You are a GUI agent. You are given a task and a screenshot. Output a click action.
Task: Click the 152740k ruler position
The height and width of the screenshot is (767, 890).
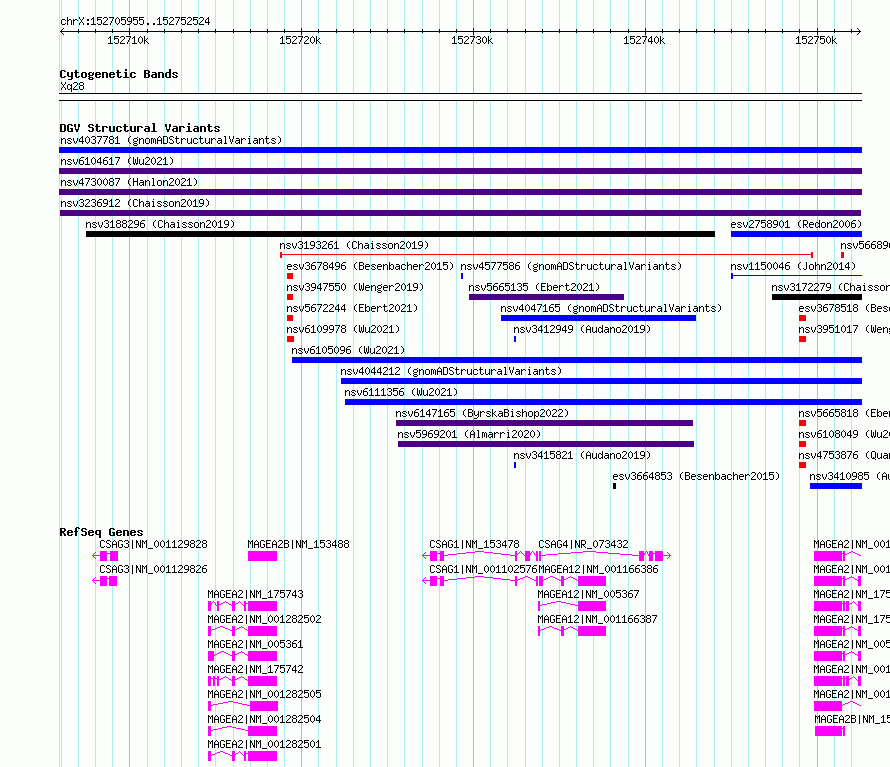644,40
